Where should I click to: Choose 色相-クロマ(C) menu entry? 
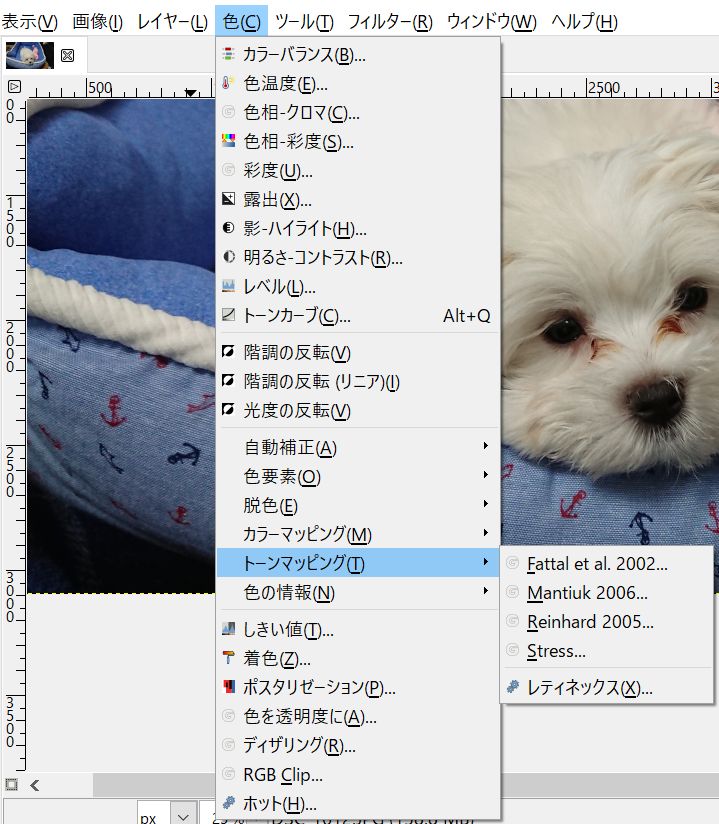point(357,112)
